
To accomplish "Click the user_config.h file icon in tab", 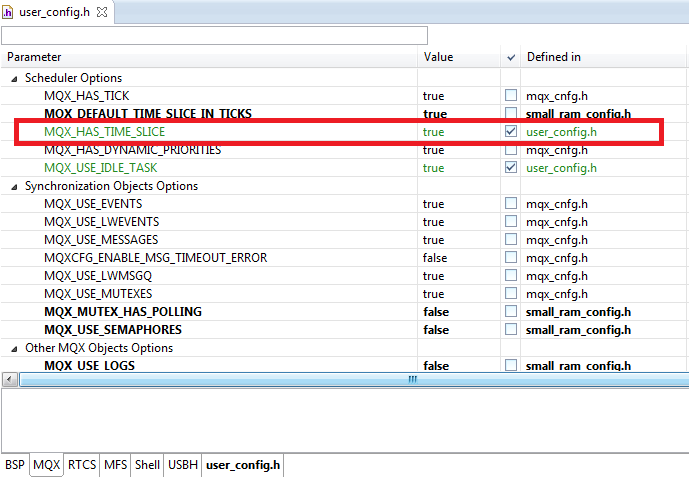I will click(x=7, y=12).
